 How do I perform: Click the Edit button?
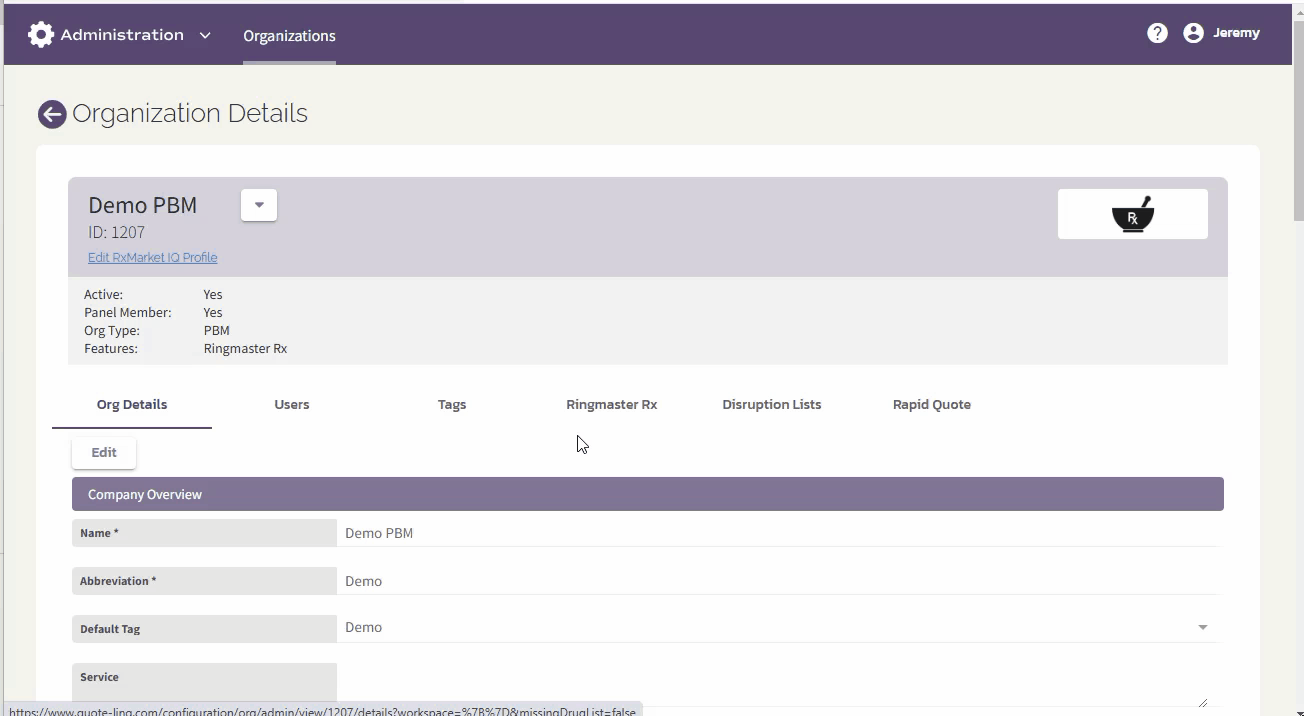(x=103, y=452)
